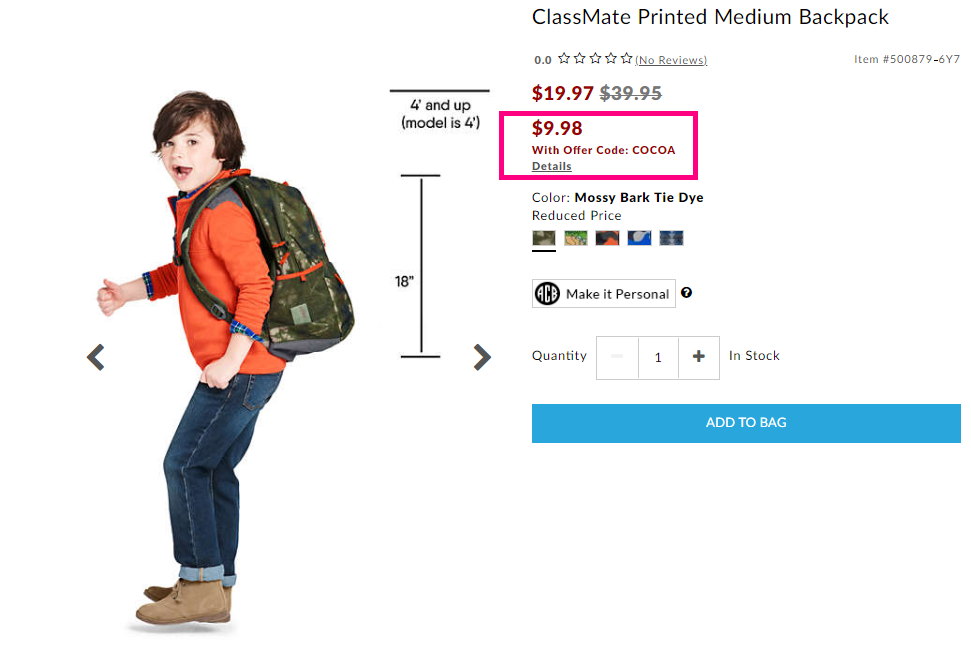Open the offer code Details link
Image resolution: width=971 pixels, height=651 pixels.
point(552,166)
